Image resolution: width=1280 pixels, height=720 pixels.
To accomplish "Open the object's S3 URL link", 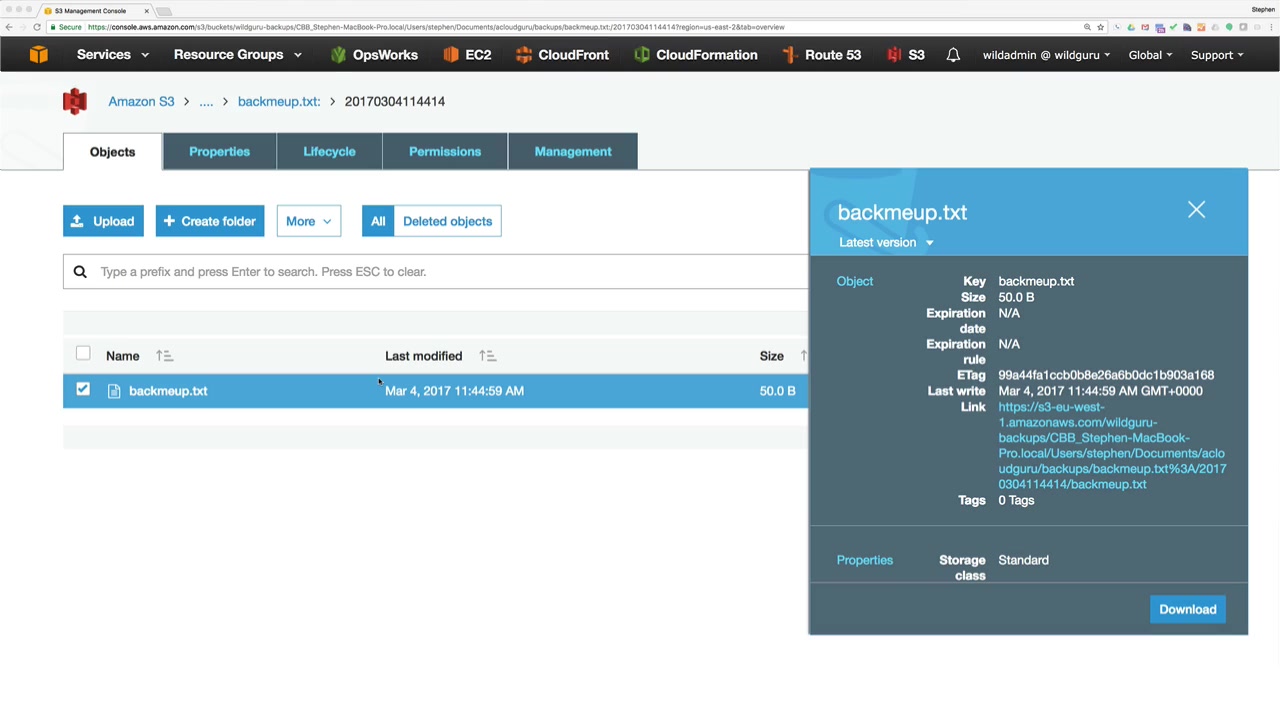I will click(x=1112, y=446).
